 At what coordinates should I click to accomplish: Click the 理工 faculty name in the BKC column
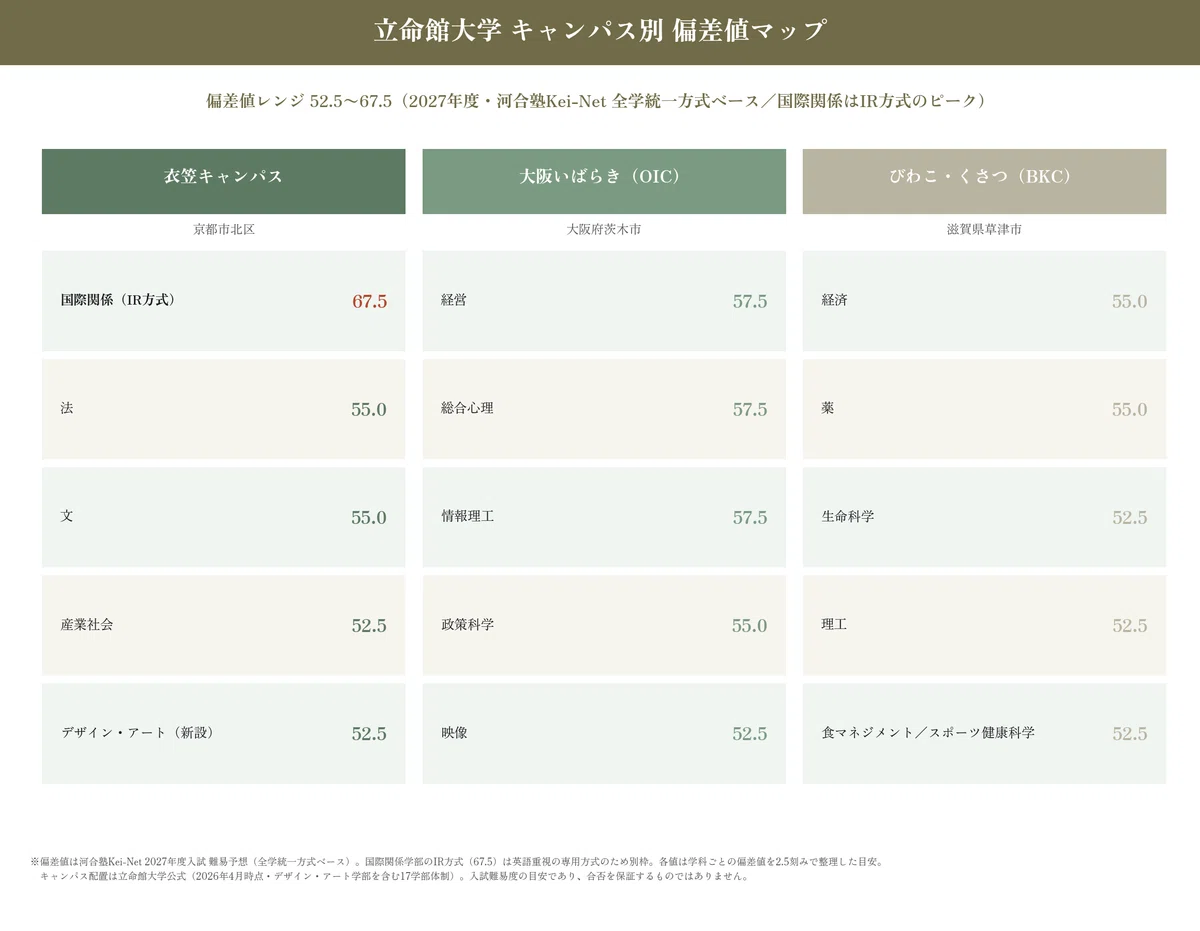point(834,624)
